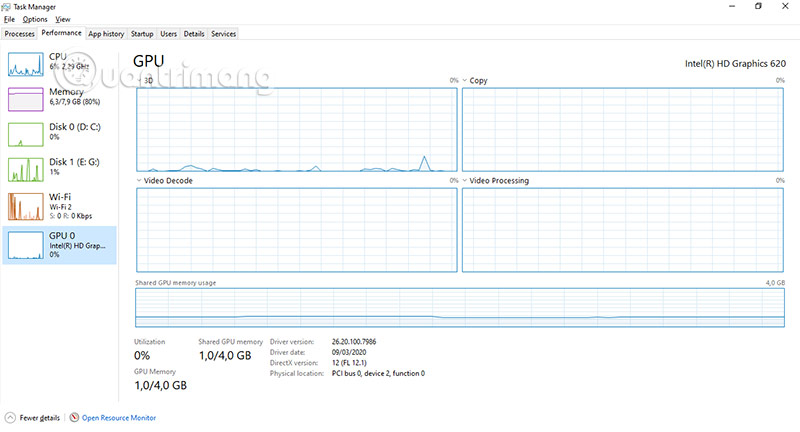Click the Task Manager title bar icon
The height and width of the screenshot is (432, 800).
(6, 7)
